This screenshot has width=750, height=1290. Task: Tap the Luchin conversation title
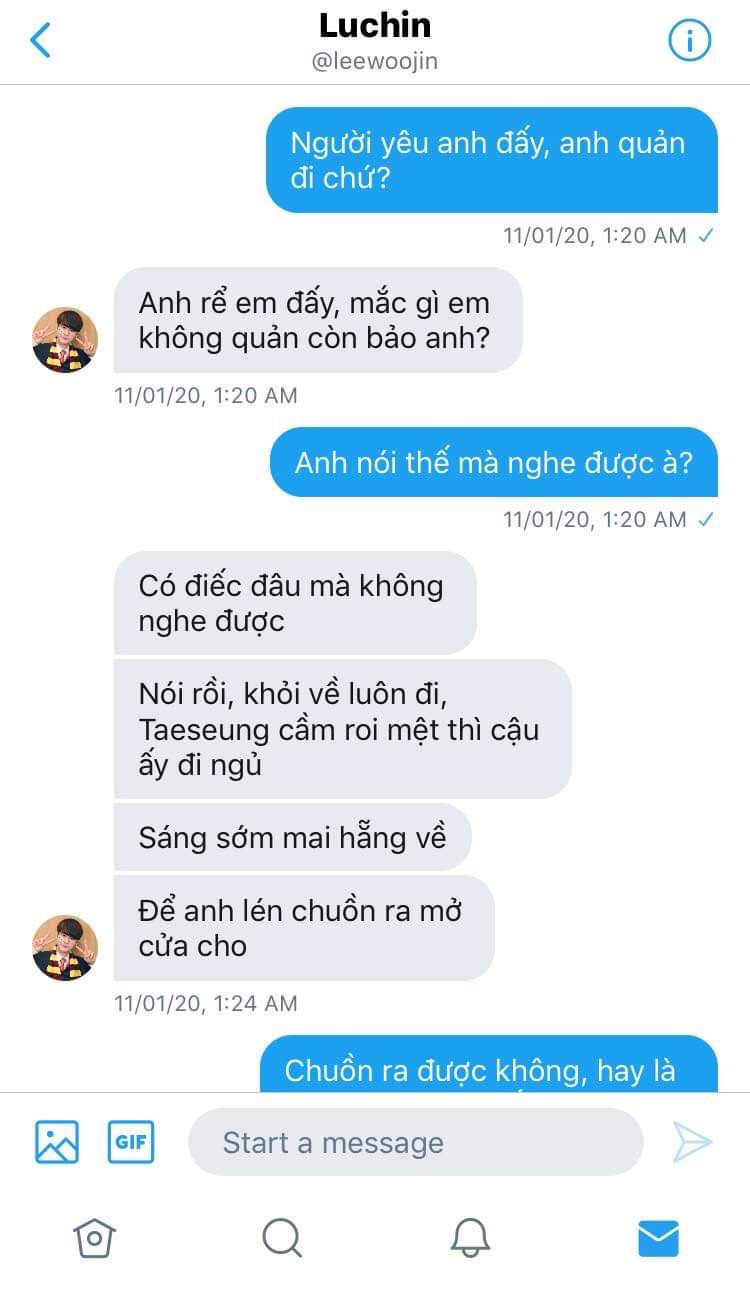click(375, 25)
